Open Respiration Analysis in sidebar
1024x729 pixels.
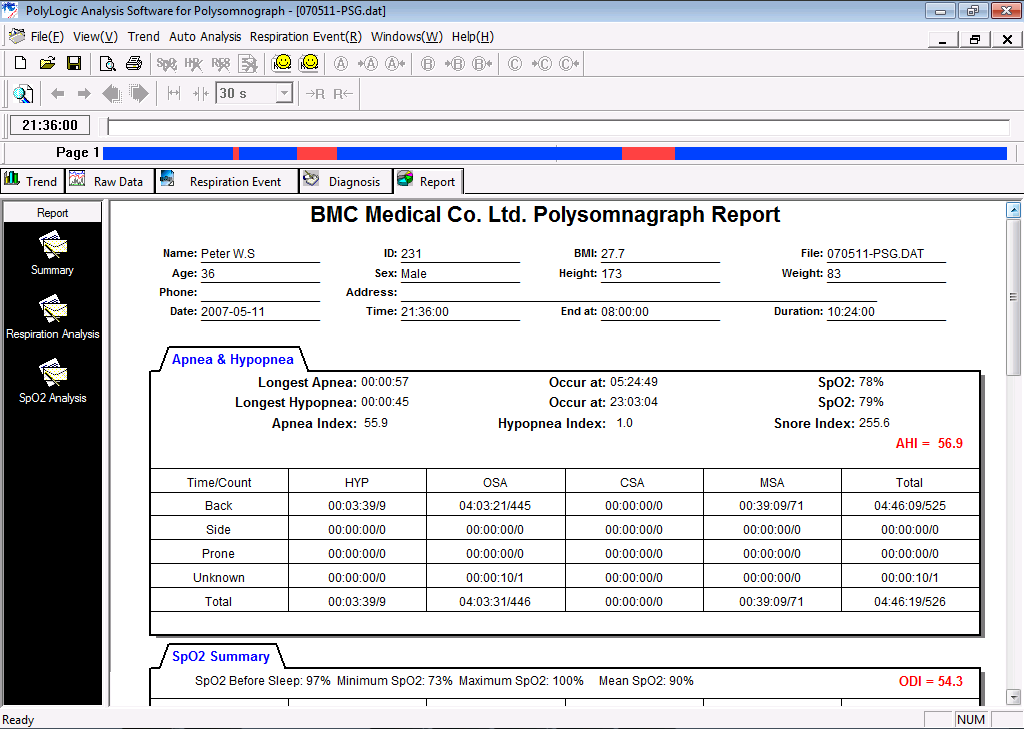(x=53, y=317)
